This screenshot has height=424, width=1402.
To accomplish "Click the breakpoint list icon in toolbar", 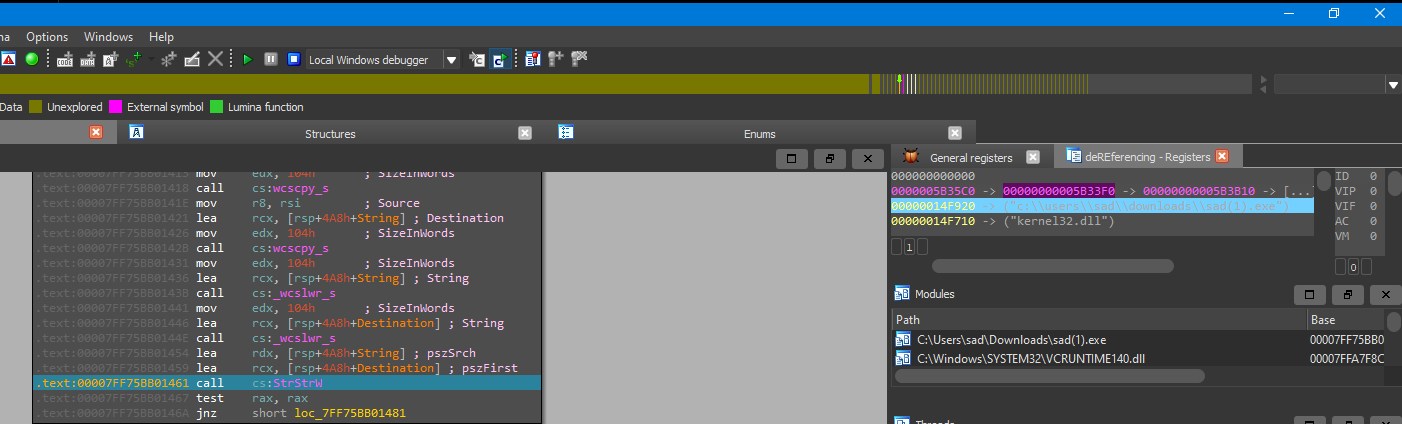I will coord(533,60).
